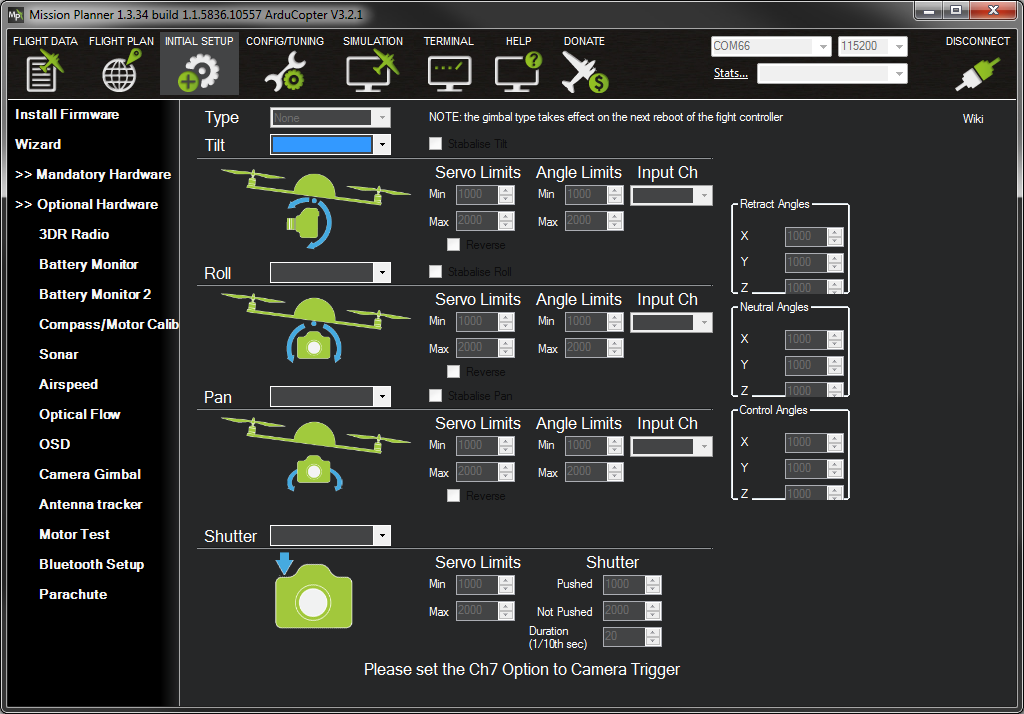The width and height of the screenshot is (1024, 714).
Task: Click the Tilt Servo Limits Min field
Action: tap(485, 195)
